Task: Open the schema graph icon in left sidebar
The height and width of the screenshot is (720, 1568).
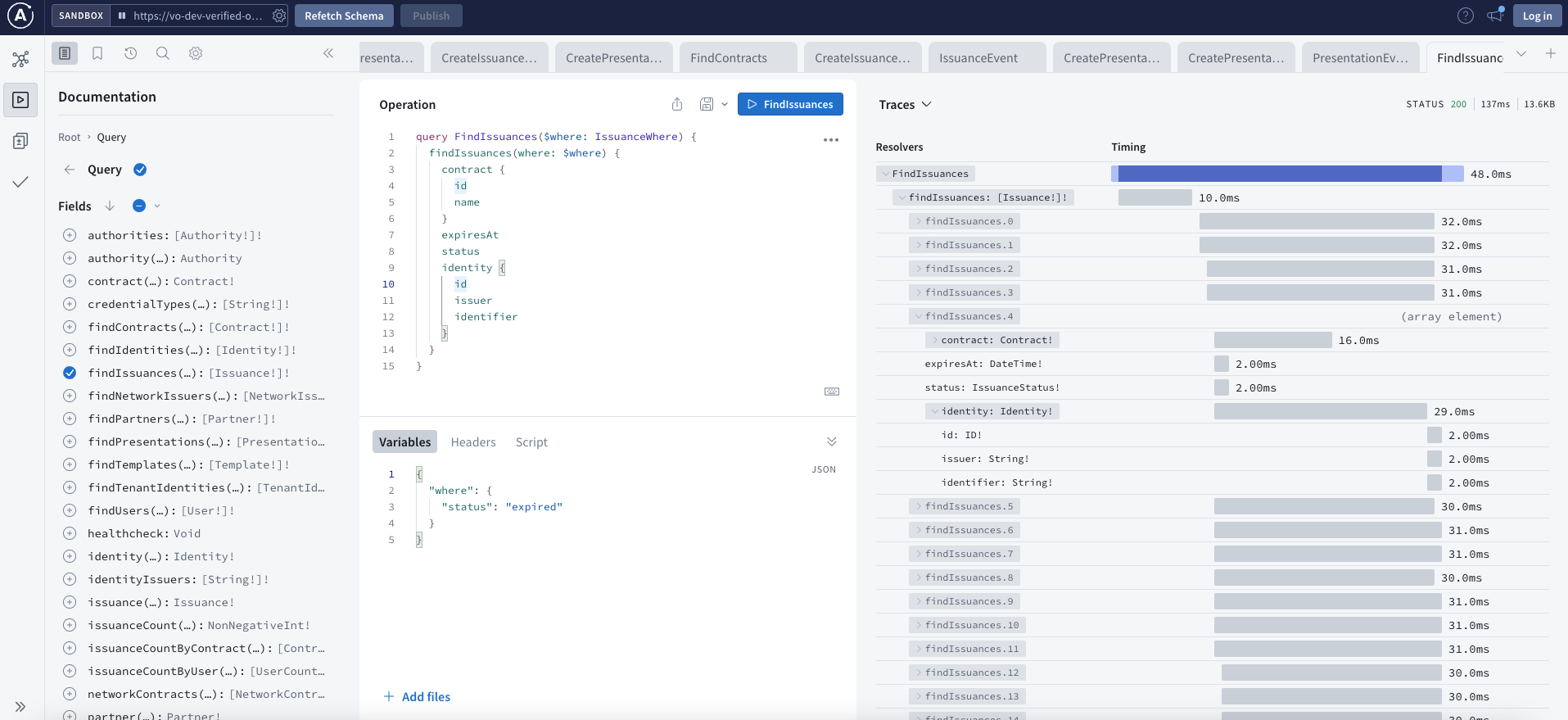Action: 20,59
